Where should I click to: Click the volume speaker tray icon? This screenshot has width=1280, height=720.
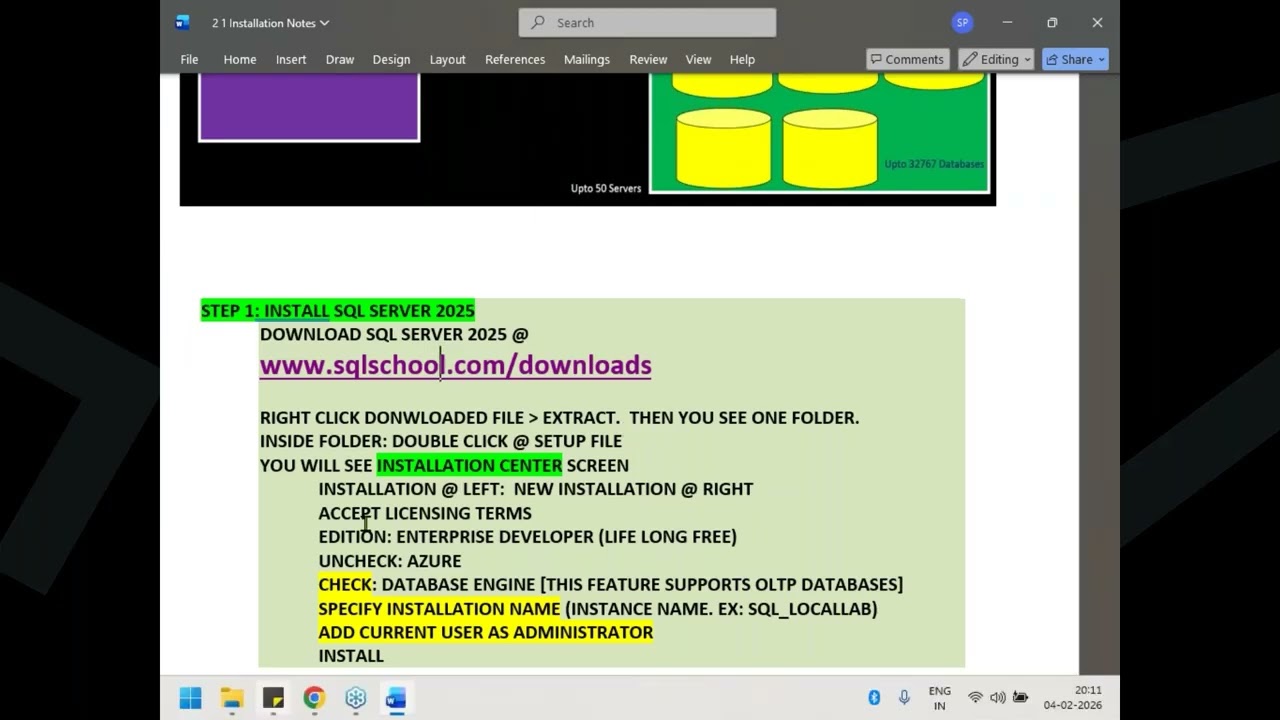point(997,698)
